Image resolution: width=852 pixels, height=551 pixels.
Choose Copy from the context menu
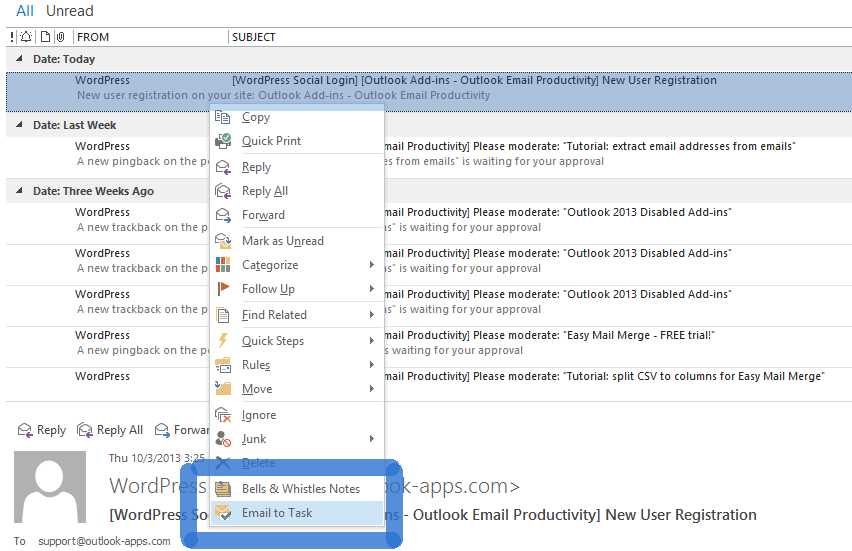click(x=297, y=117)
